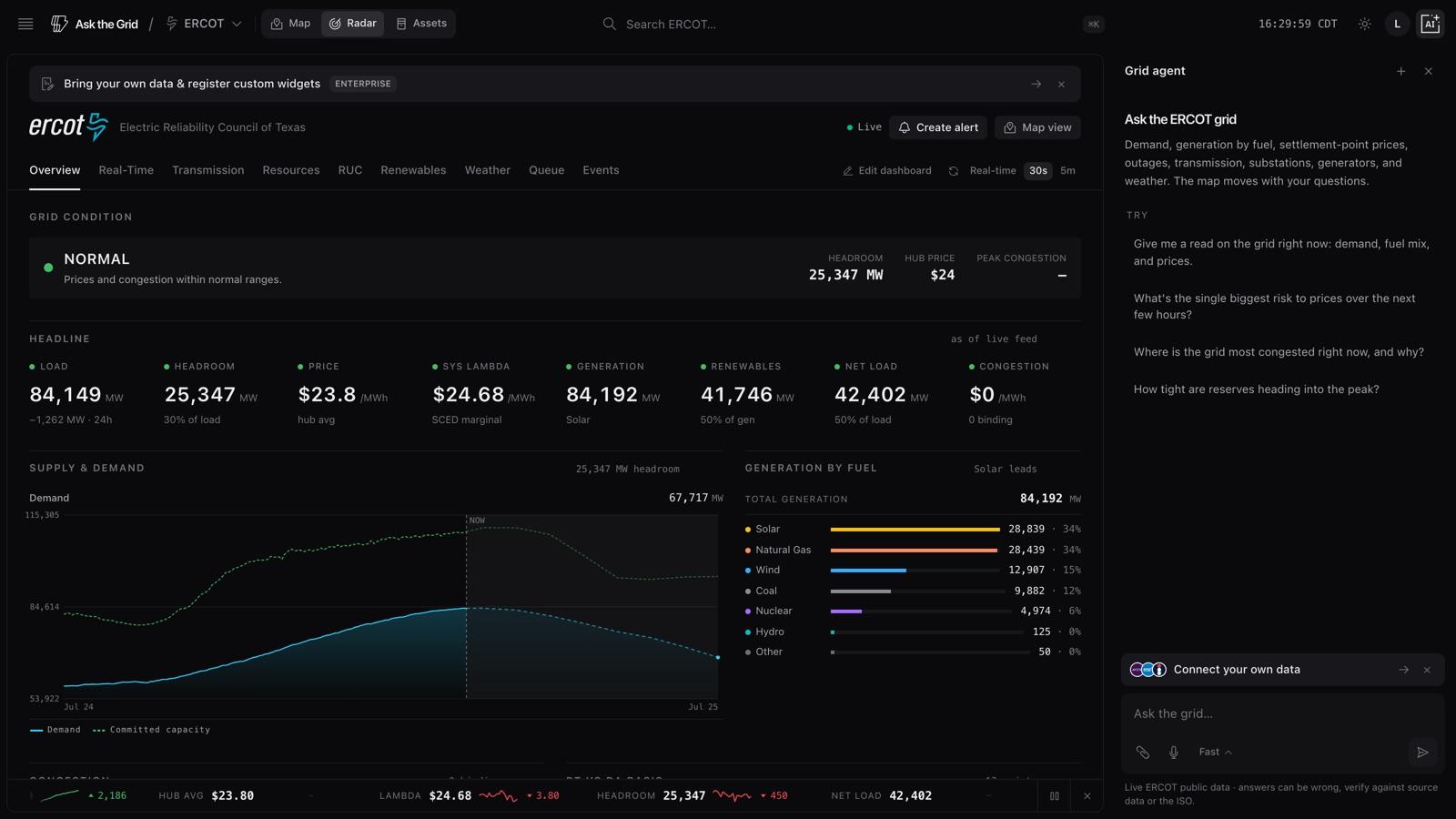1456x819 pixels.
Task: Go to the Resources tab
Action: (x=290, y=170)
